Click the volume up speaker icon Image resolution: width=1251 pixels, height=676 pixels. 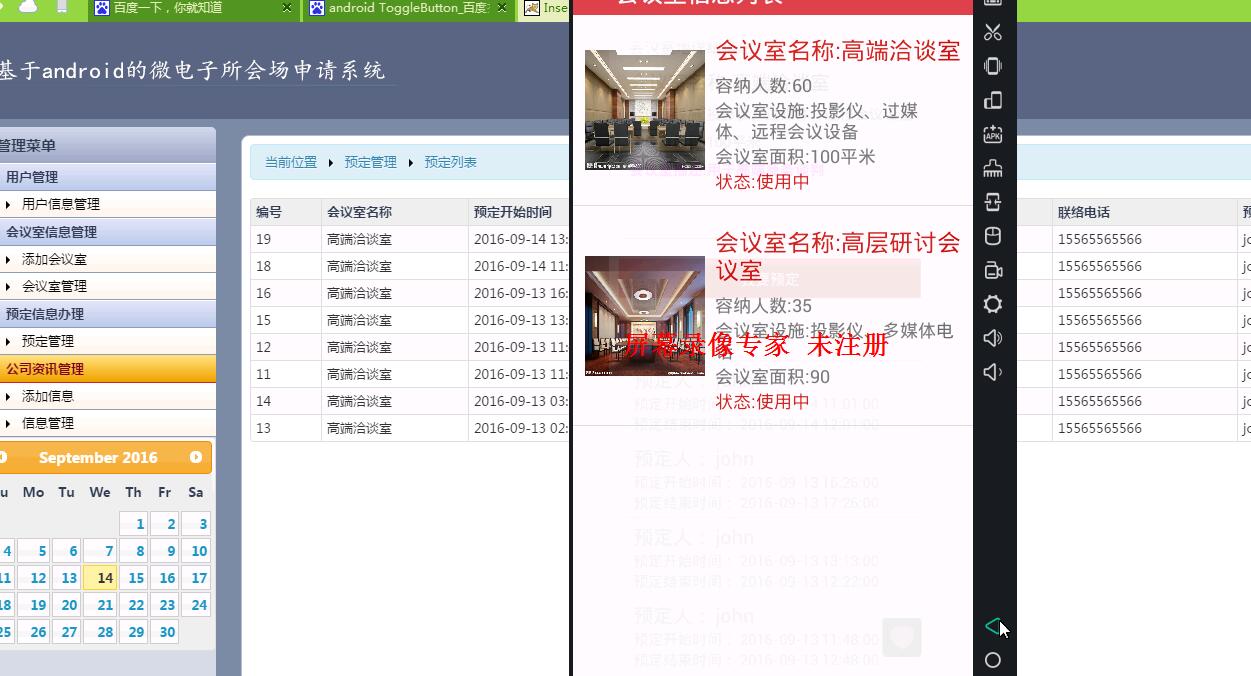click(x=993, y=338)
